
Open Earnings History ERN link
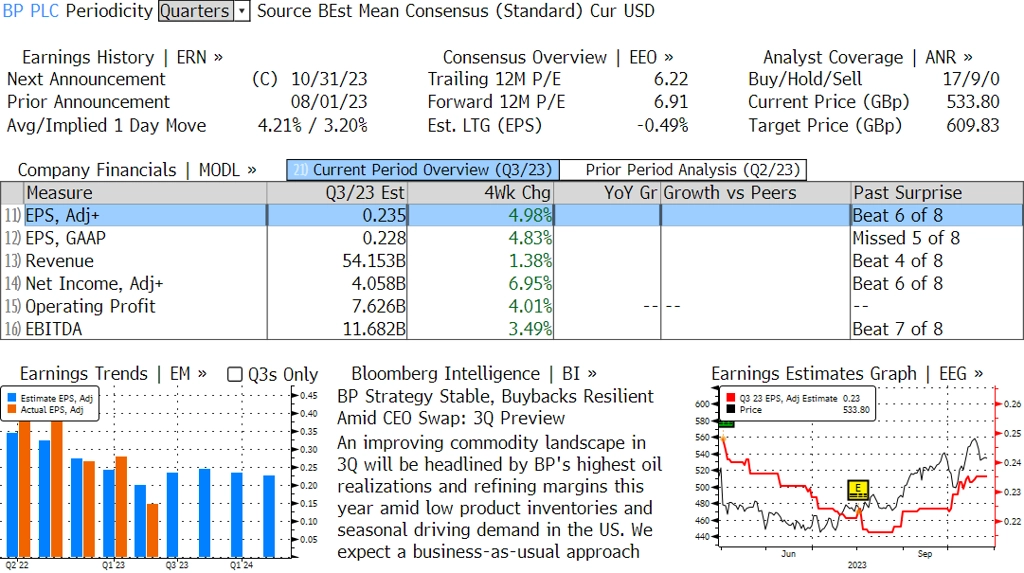pyautogui.click(x=122, y=57)
